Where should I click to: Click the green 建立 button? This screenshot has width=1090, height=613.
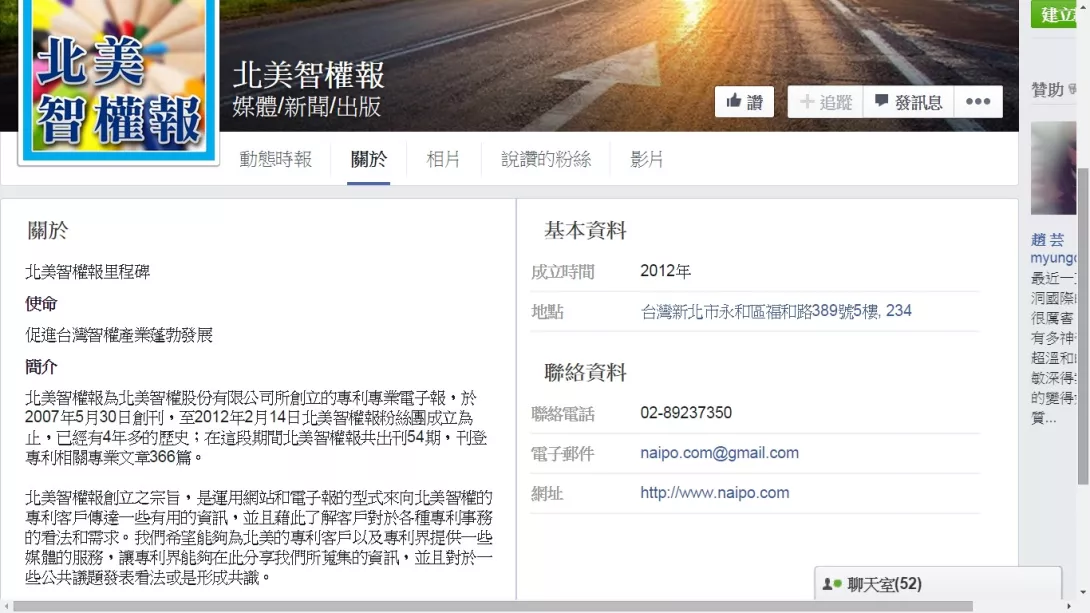coord(1055,14)
